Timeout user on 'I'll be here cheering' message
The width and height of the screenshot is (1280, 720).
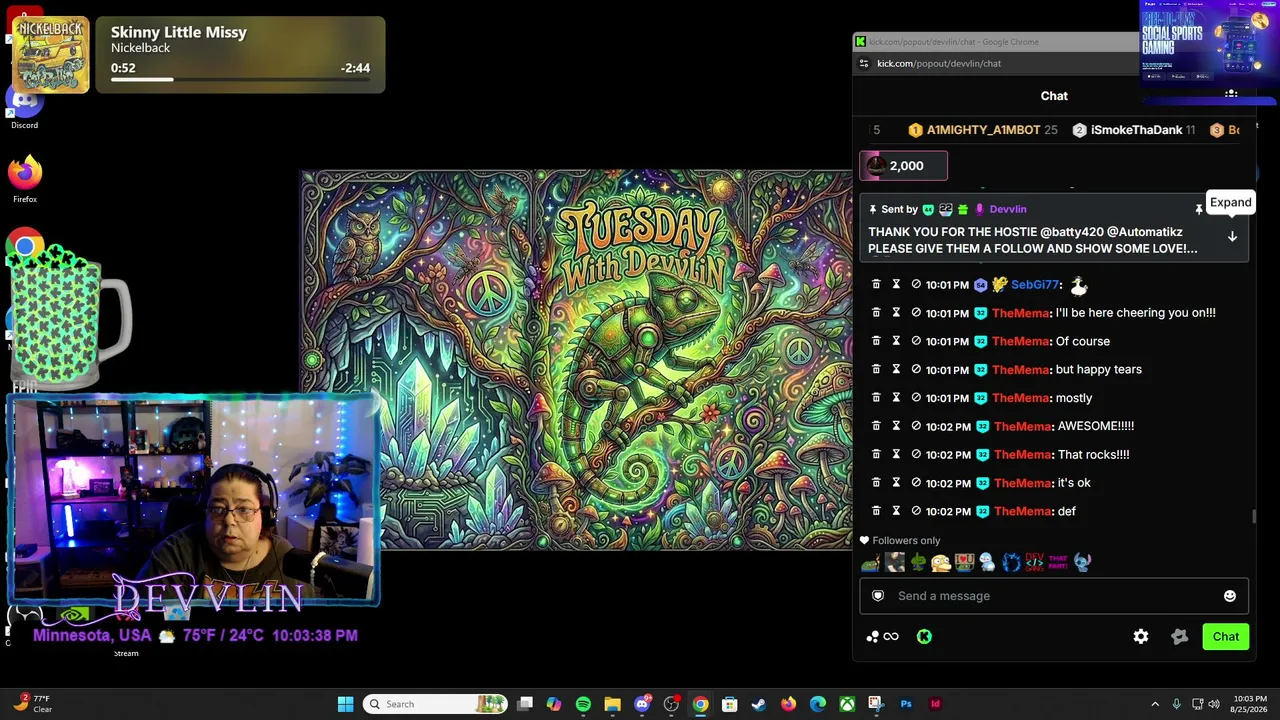[896, 313]
